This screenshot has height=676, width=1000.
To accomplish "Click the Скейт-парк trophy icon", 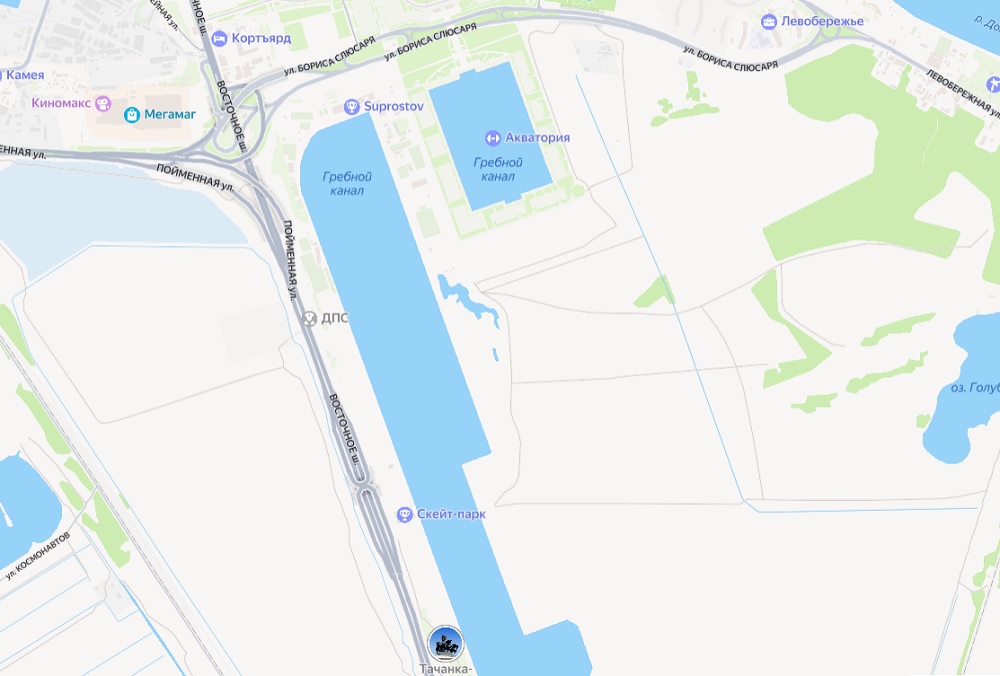I will click(404, 515).
